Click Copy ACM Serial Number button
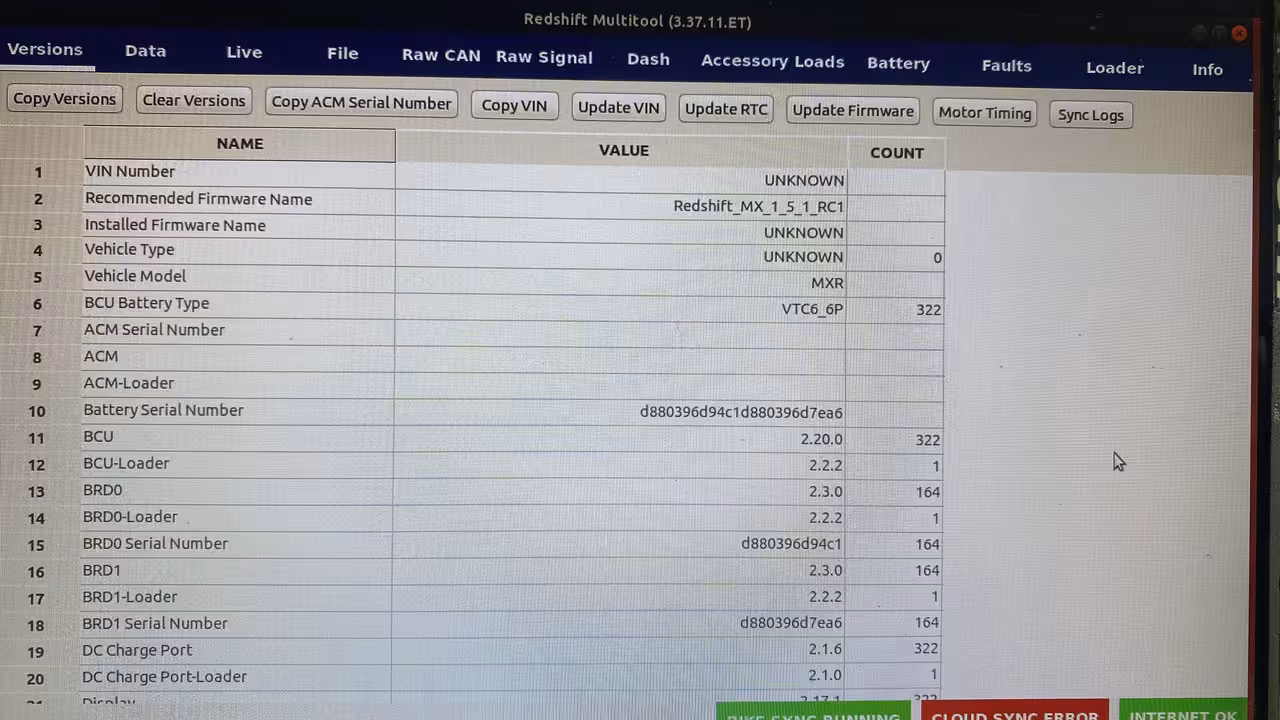 coord(362,102)
